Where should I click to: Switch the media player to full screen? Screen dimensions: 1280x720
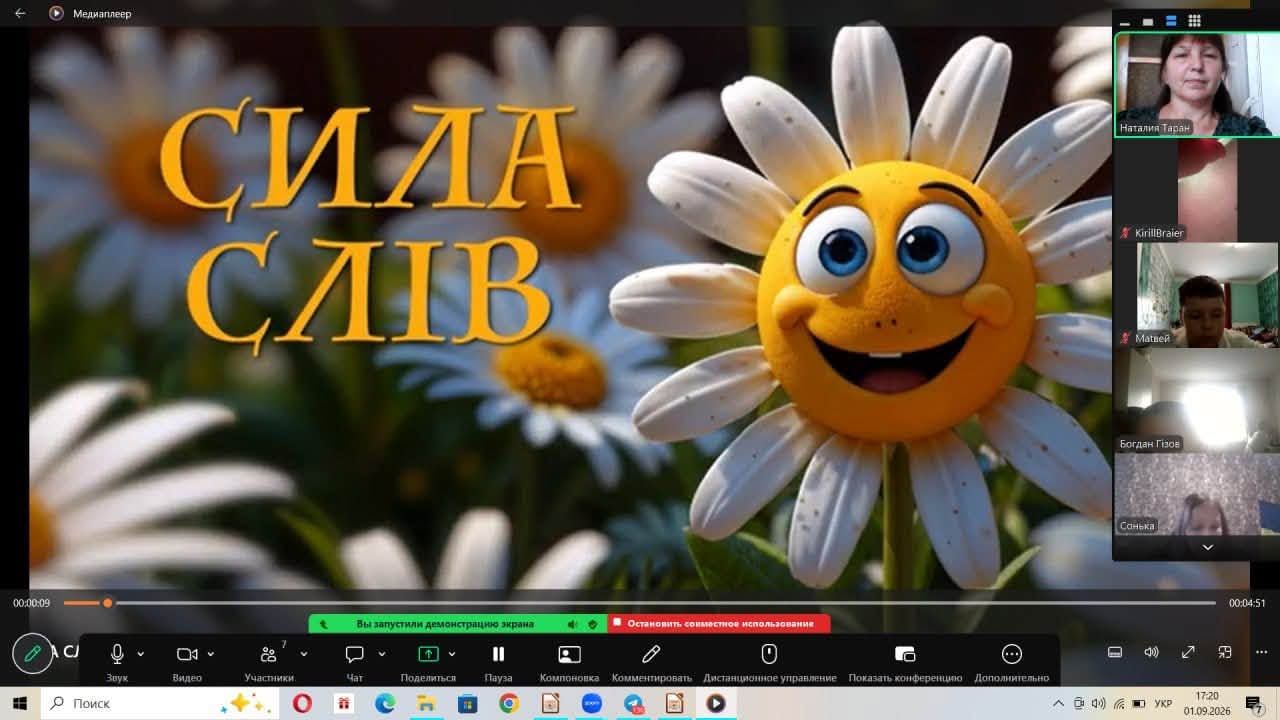click(1188, 652)
